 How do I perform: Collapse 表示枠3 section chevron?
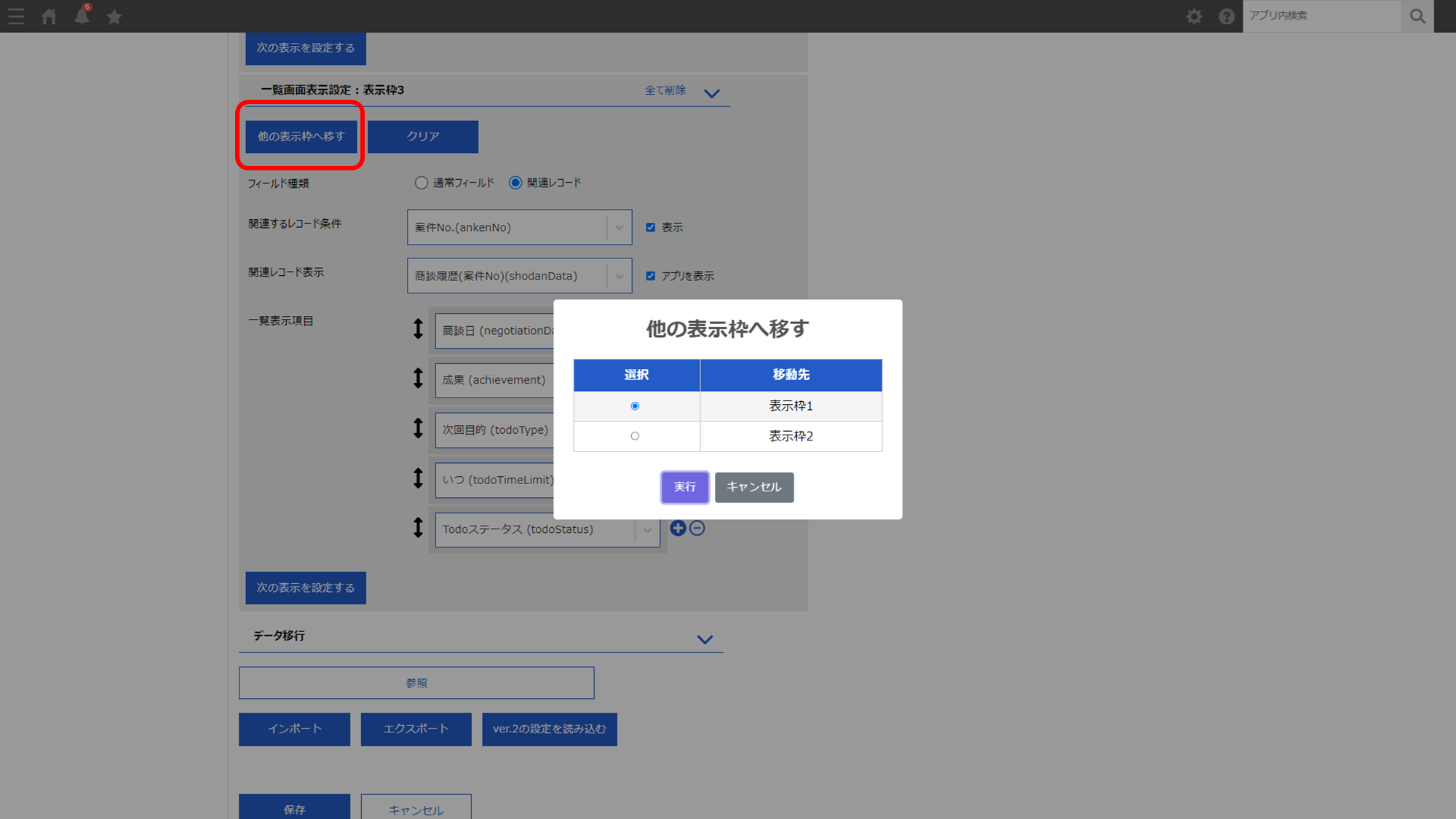click(x=712, y=93)
